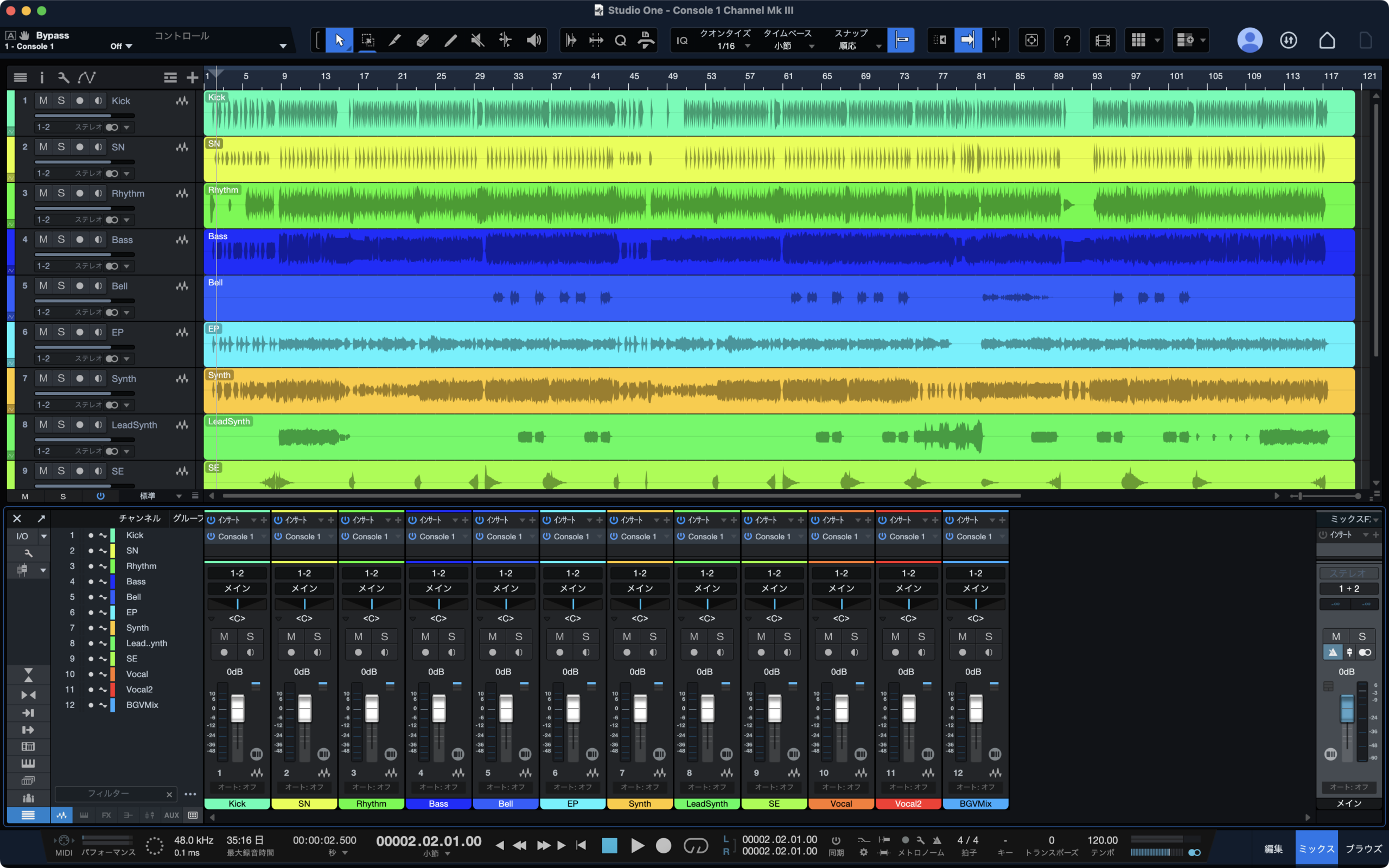
Task: Select the Paint pencil tool
Action: pyautogui.click(x=450, y=40)
